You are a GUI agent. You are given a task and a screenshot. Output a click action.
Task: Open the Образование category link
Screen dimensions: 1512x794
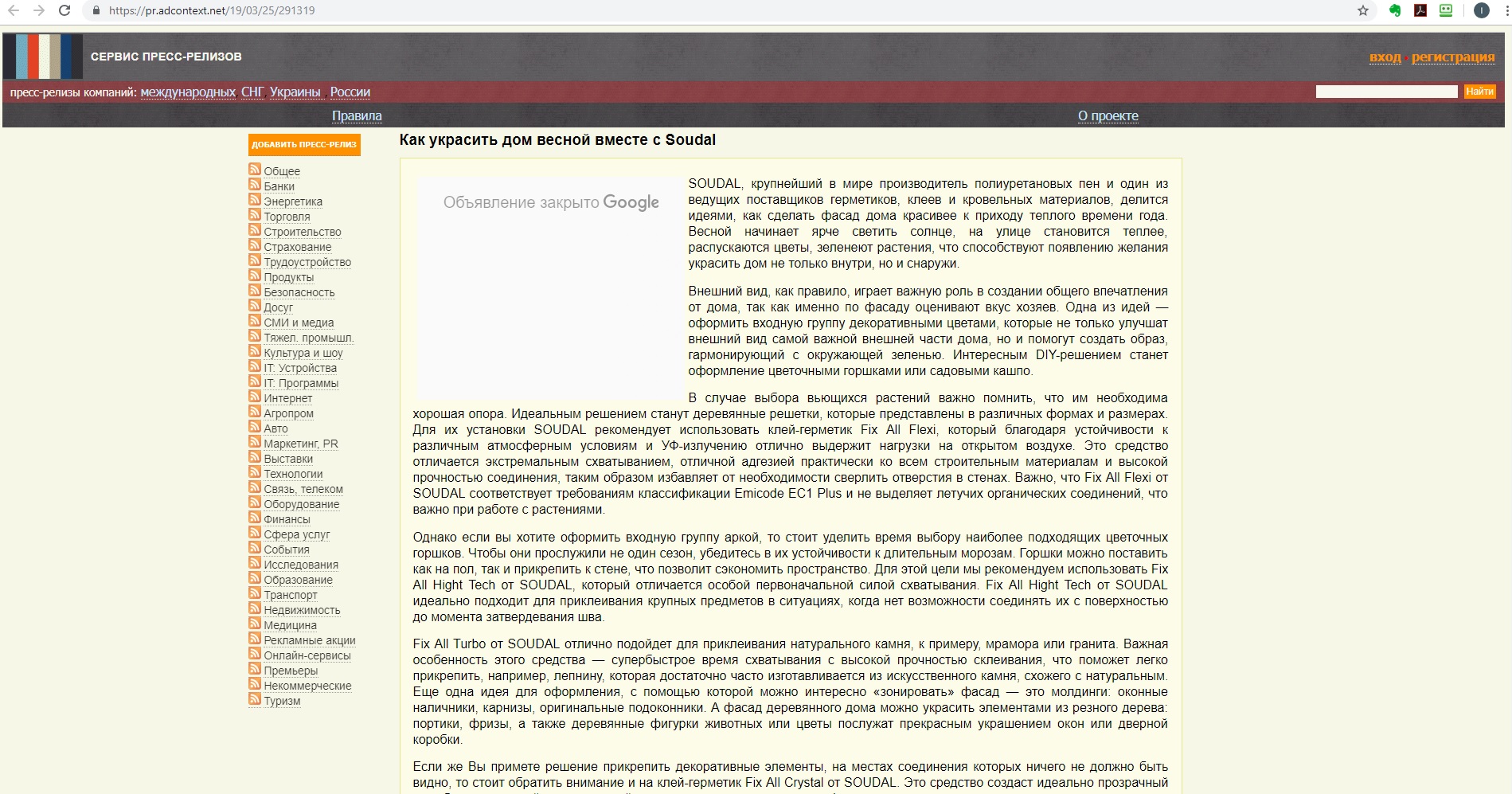pyautogui.click(x=298, y=580)
